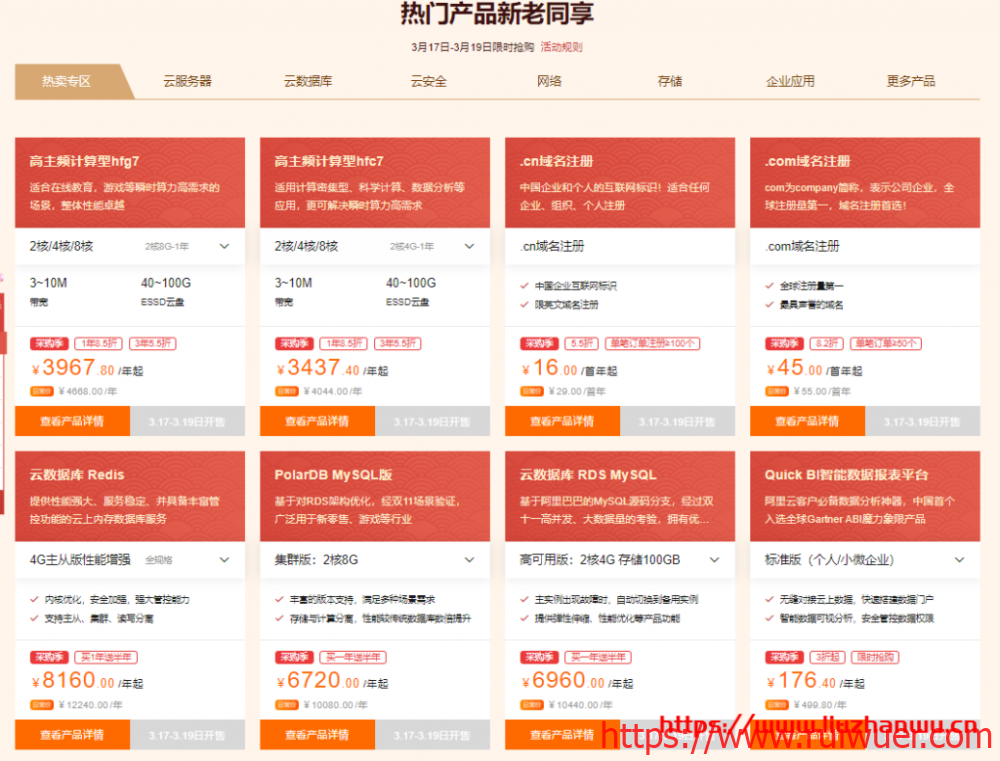Expand the hfc7 core configuration dropdown
The image size is (1000, 761).
pos(469,246)
